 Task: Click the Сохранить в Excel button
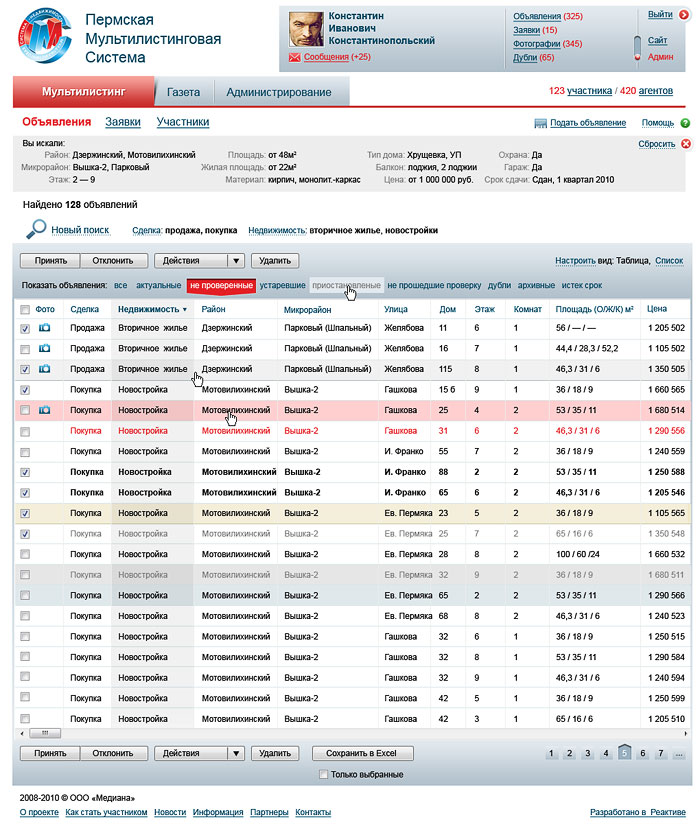362,753
